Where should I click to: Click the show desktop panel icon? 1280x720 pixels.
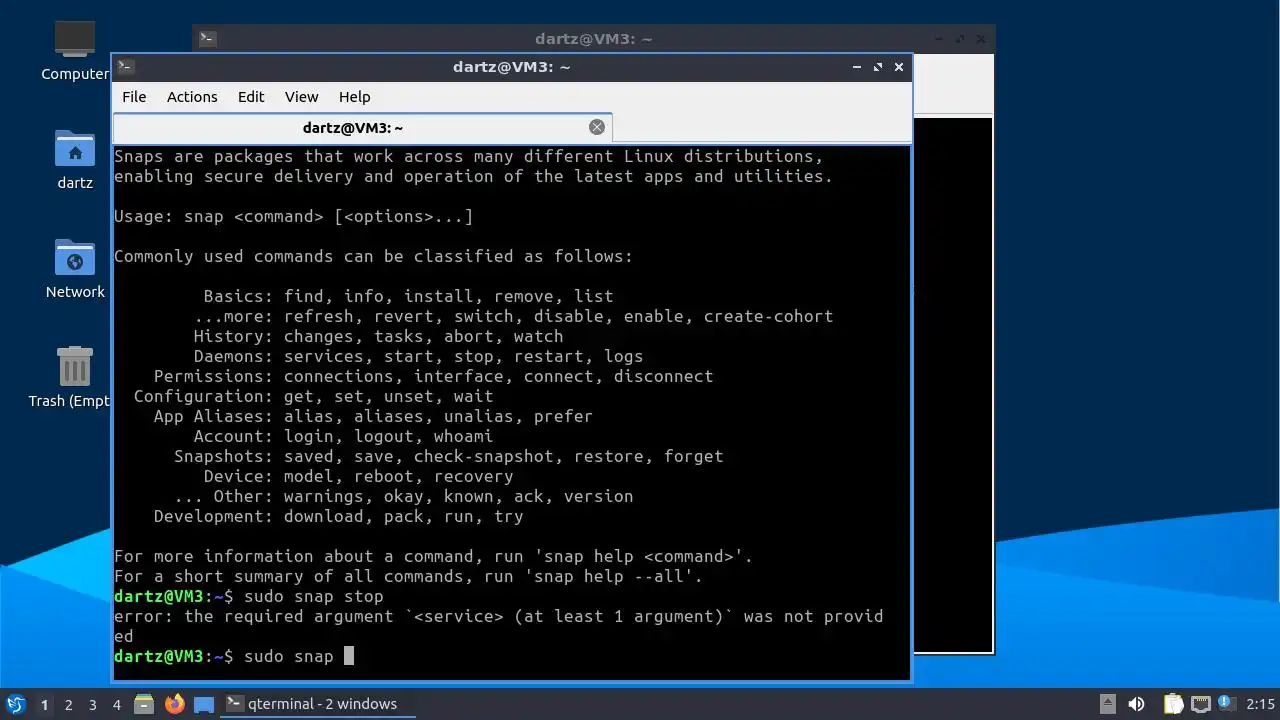tap(204, 704)
